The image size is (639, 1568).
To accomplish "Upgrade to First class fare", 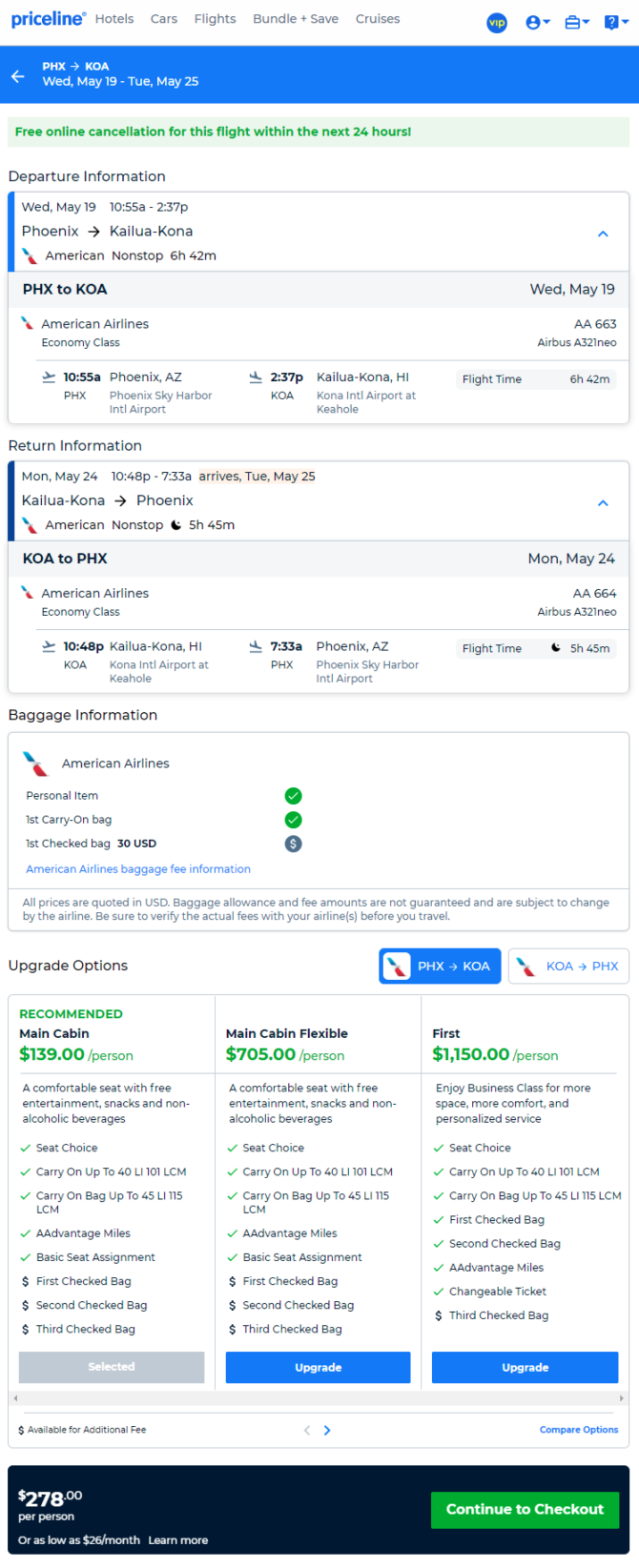I will click(525, 1367).
